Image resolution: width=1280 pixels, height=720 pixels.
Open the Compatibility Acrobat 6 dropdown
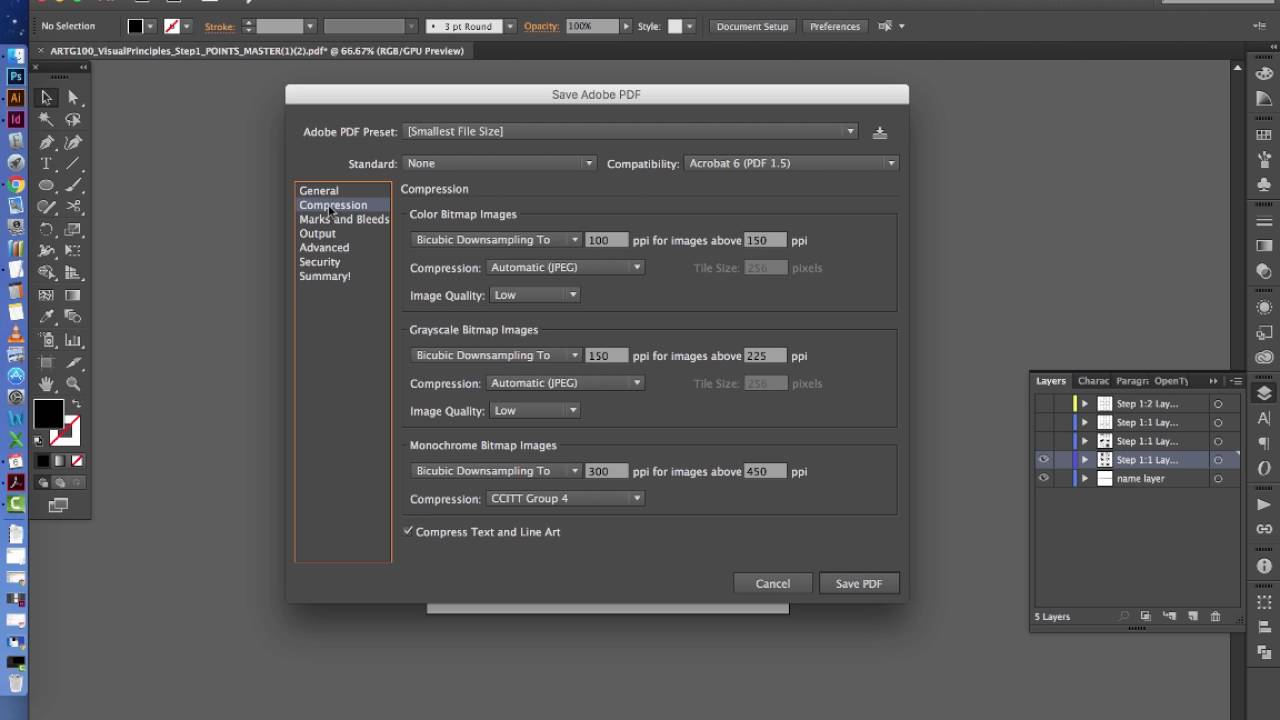[791, 163]
